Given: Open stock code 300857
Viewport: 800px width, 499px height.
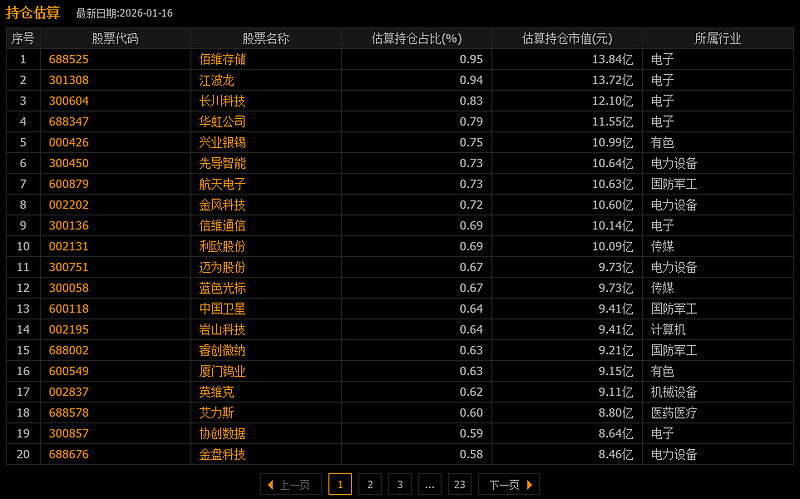Looking at the screenshot, I should pos(69,433).
